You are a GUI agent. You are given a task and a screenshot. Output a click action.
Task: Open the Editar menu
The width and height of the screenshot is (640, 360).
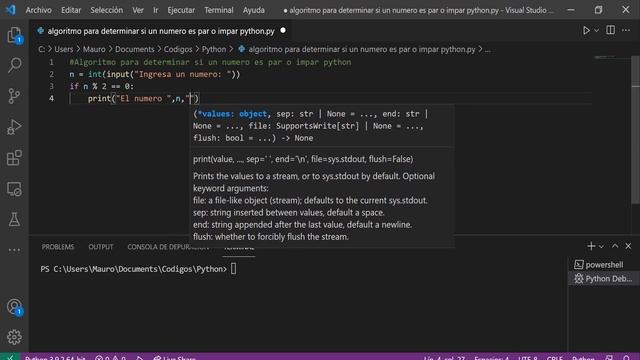coord(71,10)
